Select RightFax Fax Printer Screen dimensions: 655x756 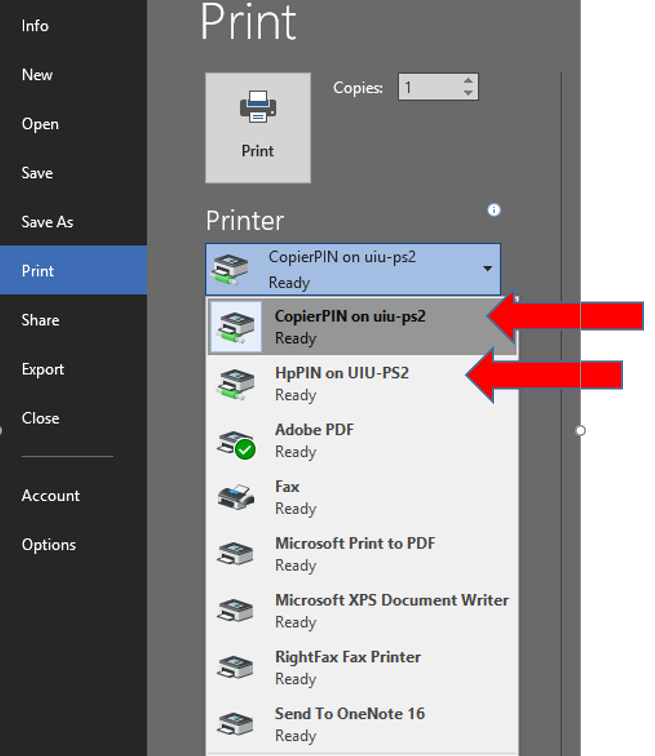(x=347, y=667)
